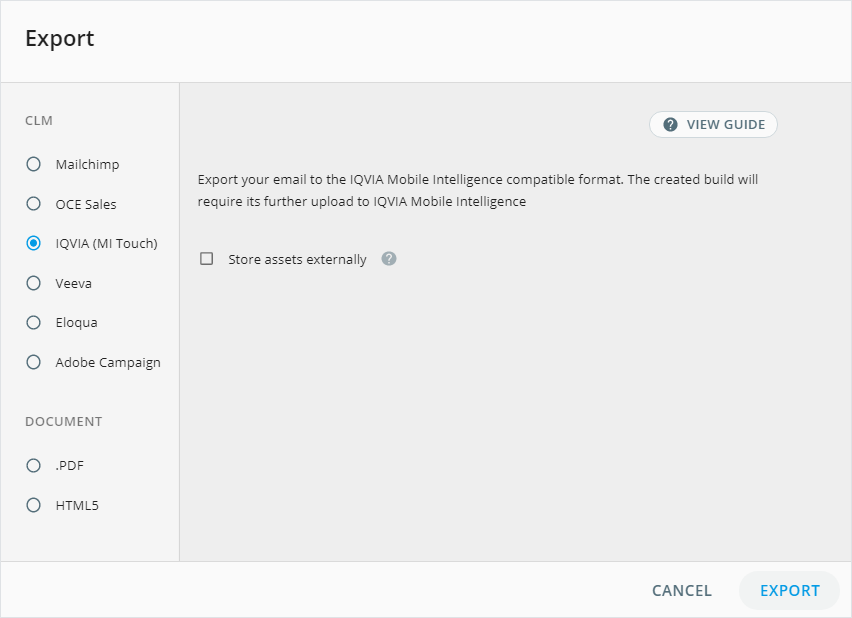This screenshot has width=852, height=618.
Task: Click the 'Adobe Campaign' label text
Action: pyautogui.click(x=108, y=362)
